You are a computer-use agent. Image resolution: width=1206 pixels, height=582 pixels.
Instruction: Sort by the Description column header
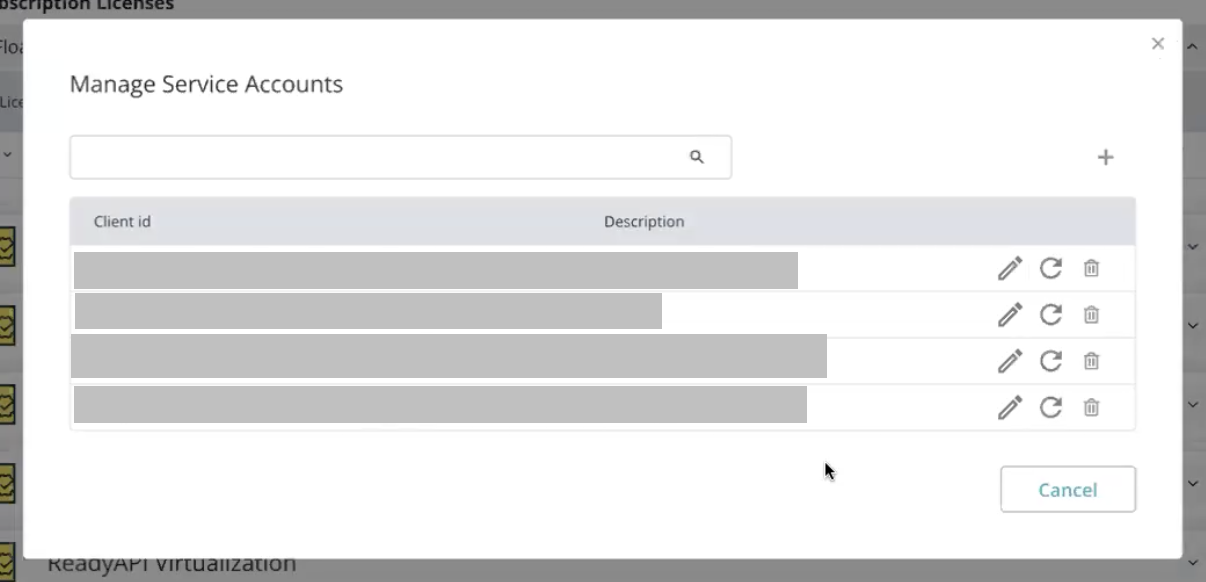[644, 221]
